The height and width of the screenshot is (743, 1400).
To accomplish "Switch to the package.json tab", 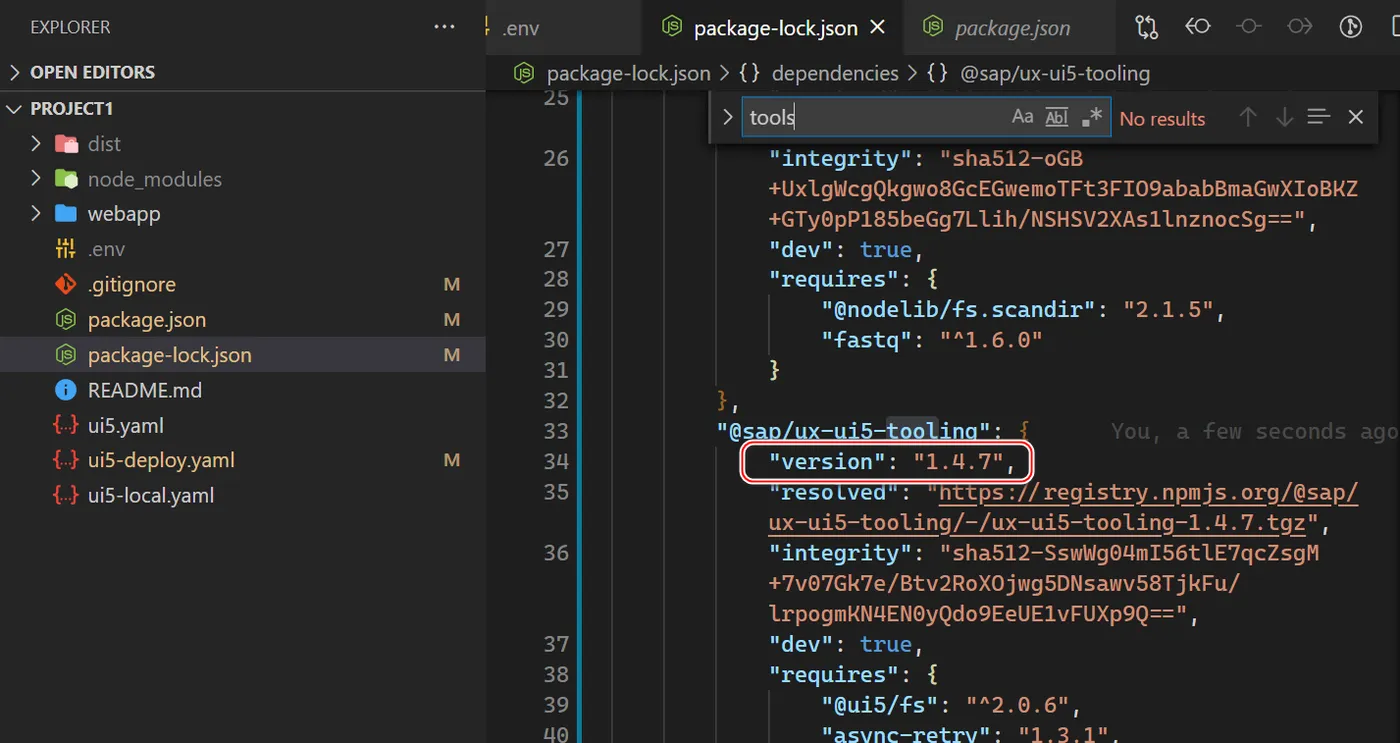I will click(x=1009, y=28).
